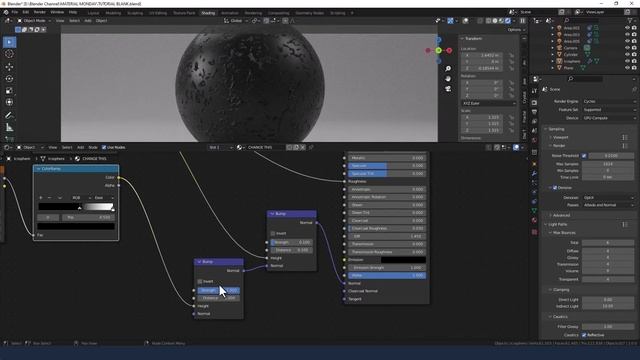Viewport: 640px width, 360px height.
Task: Toggle the camera view icon in viewport
Action: (448, 88)
